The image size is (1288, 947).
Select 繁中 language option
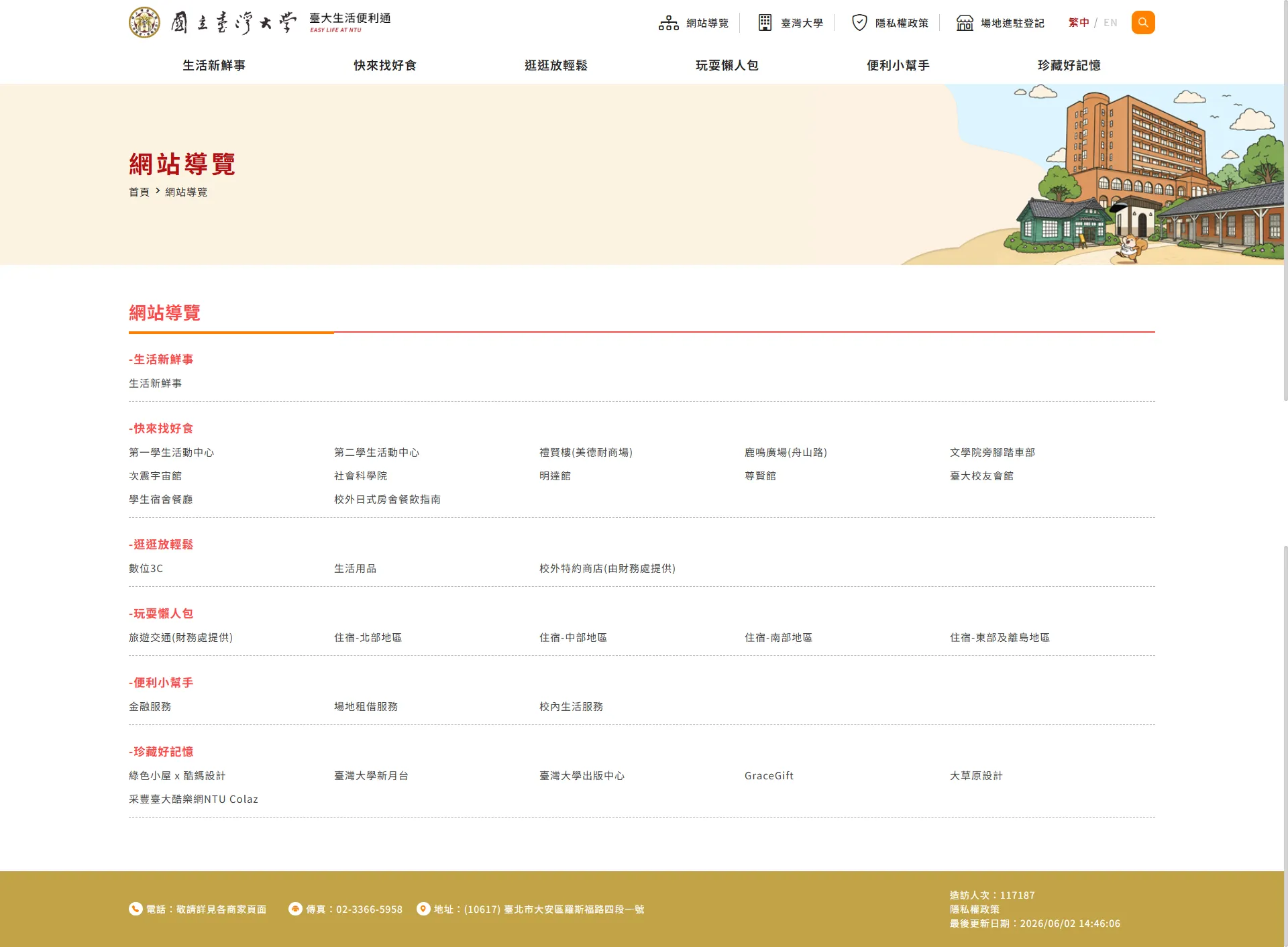(x=1079, y=23)
